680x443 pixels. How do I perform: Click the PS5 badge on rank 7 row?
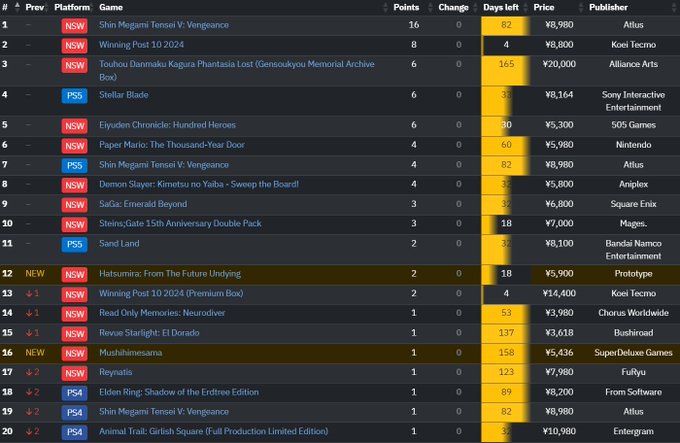tap(75, 166)
